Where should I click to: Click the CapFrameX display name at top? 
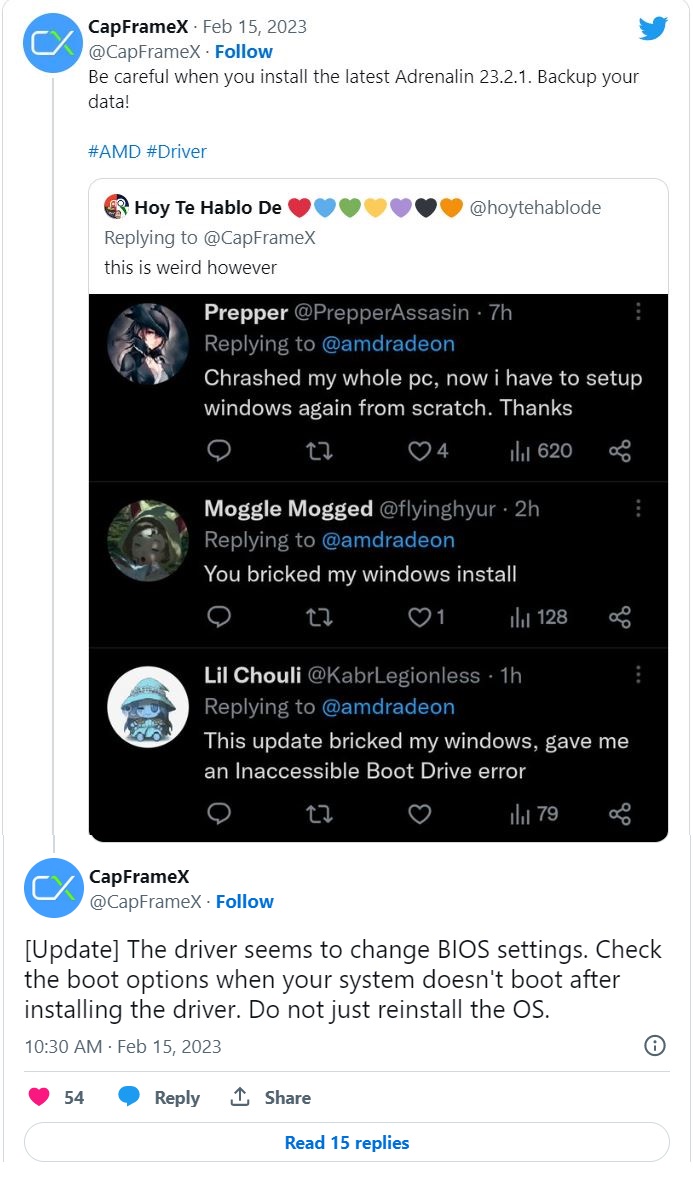(x=138, y=27)
